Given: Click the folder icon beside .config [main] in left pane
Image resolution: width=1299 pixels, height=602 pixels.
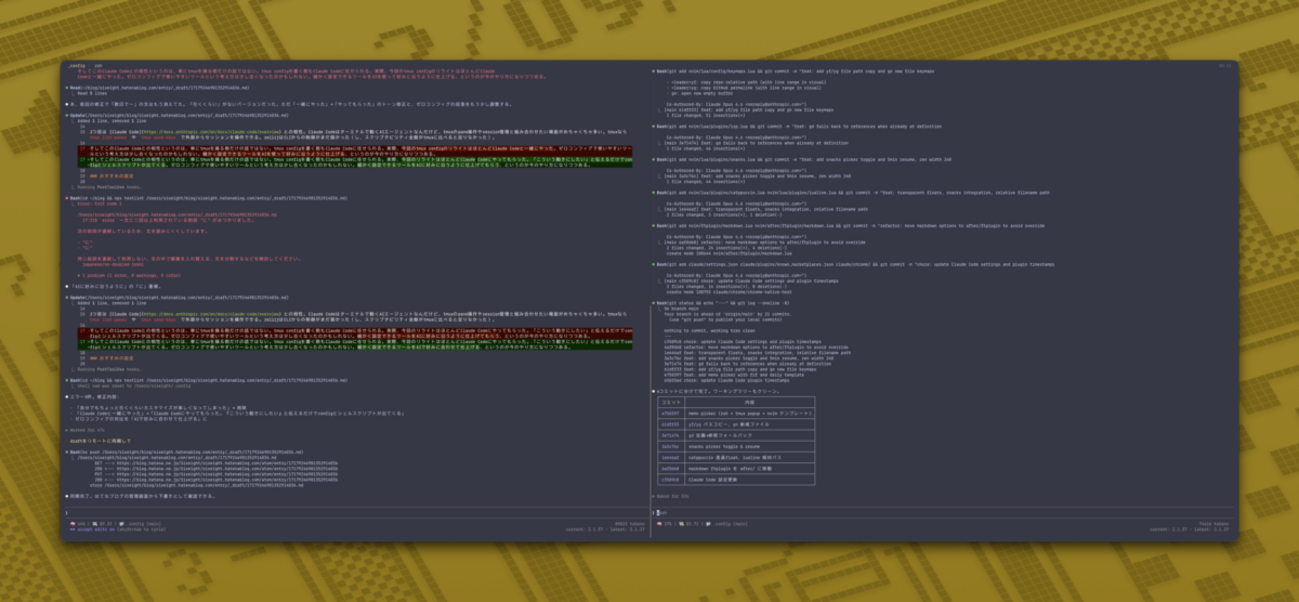Looking at the screenshot, I should pos(121,523).
